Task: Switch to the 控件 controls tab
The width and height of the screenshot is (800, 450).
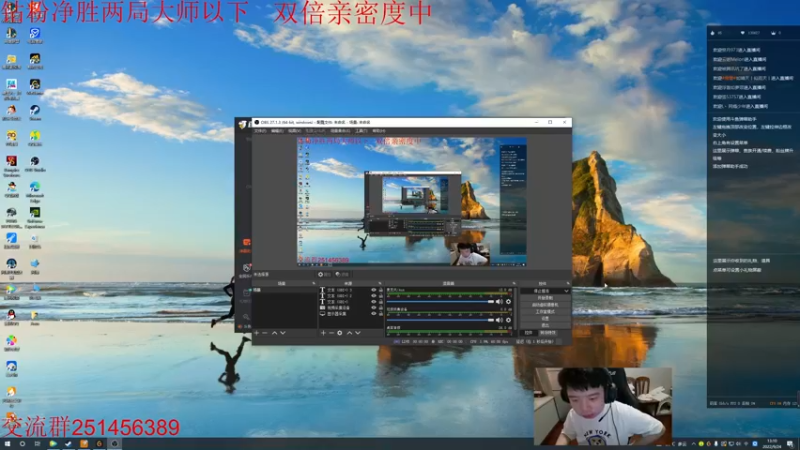Action: (528, 333)
